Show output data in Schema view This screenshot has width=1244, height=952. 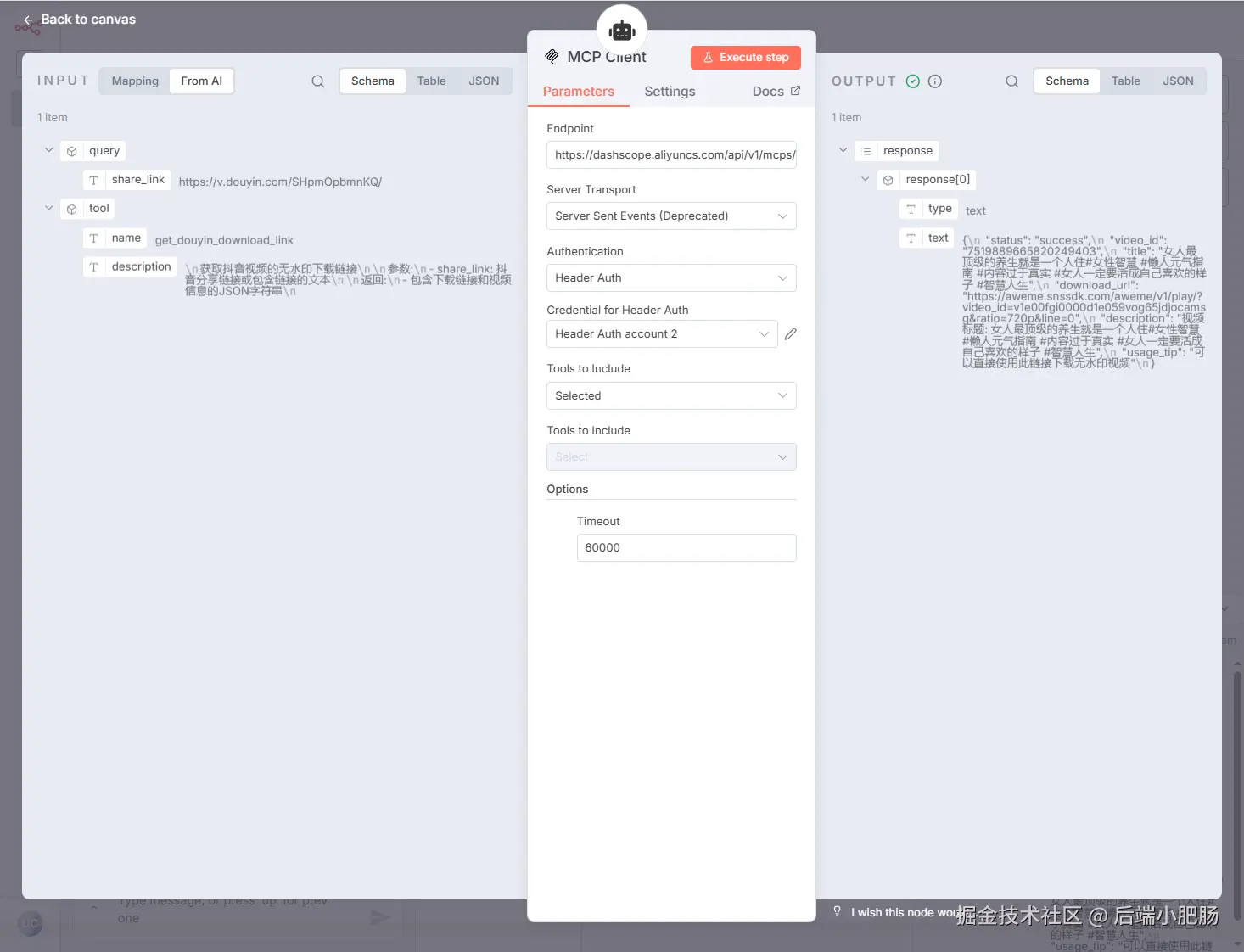(x=1067, y=81)
